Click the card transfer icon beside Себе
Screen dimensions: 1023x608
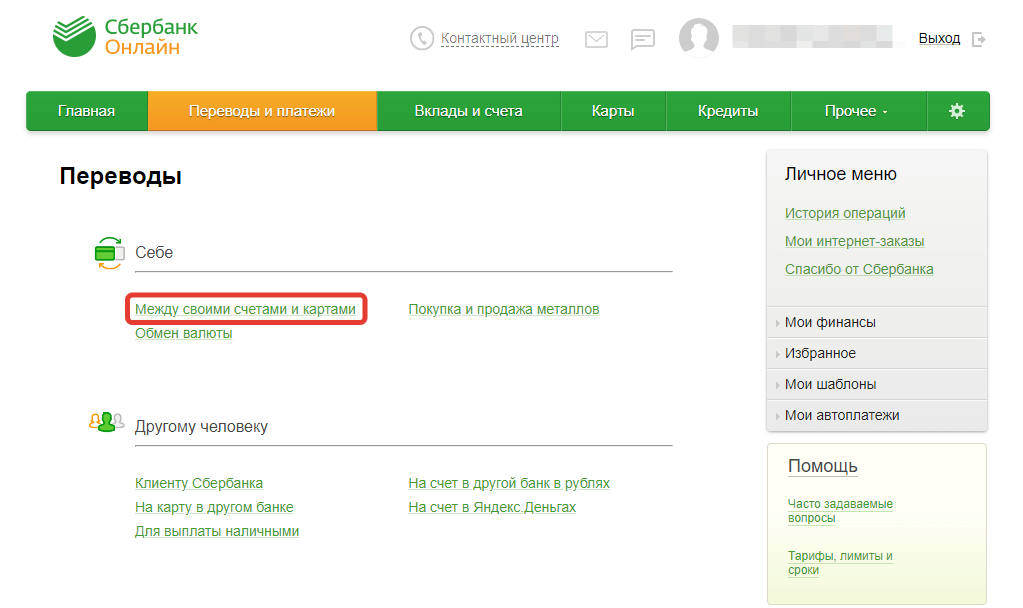coord(108,252)
